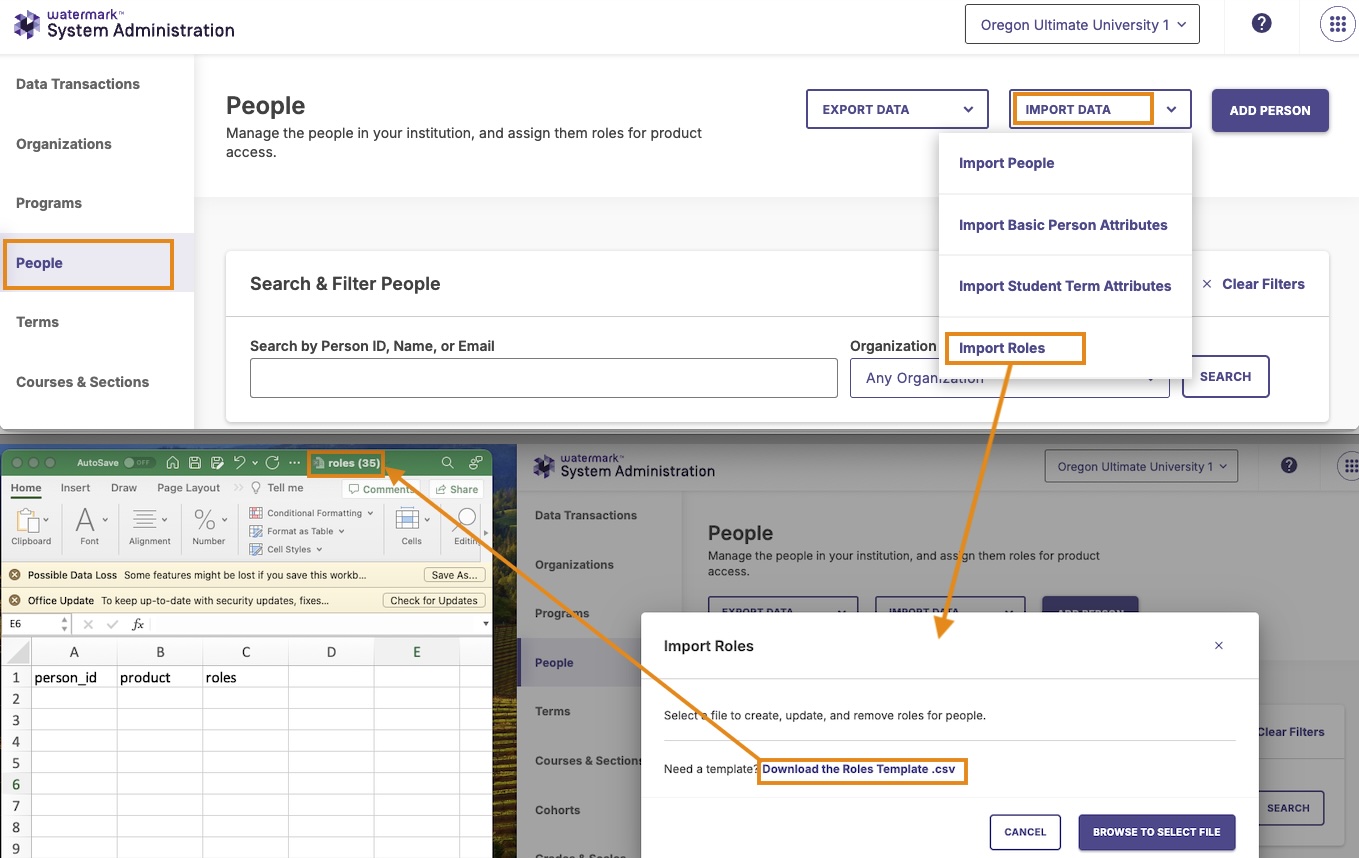Click the Watermark logo at top left
The width and height of the screenshot is (1359, 858).
[x=124, y=24]
